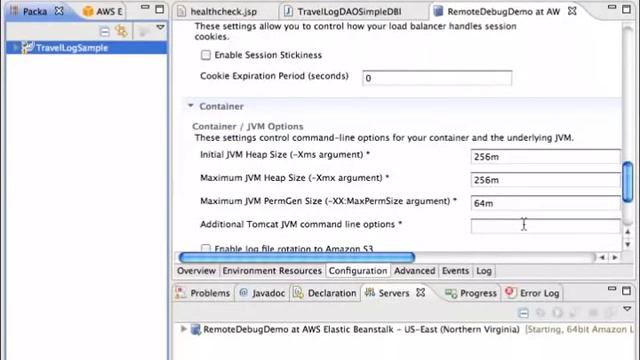Maximize the editor area
The width and height of the screenshot is (640, 360).
[627, 9]
